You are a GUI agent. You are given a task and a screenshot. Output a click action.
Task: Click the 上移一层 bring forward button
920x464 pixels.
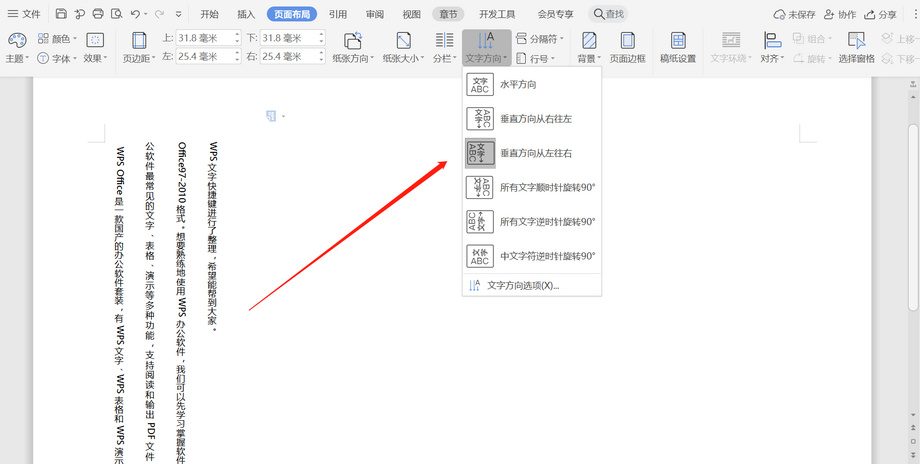[901, 39]
